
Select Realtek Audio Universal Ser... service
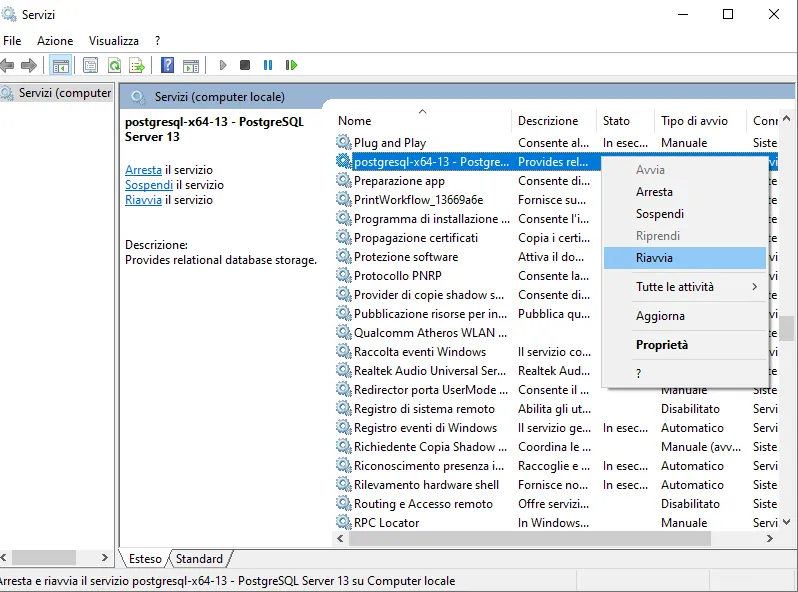pyautogui.click(x=430, y=371)
